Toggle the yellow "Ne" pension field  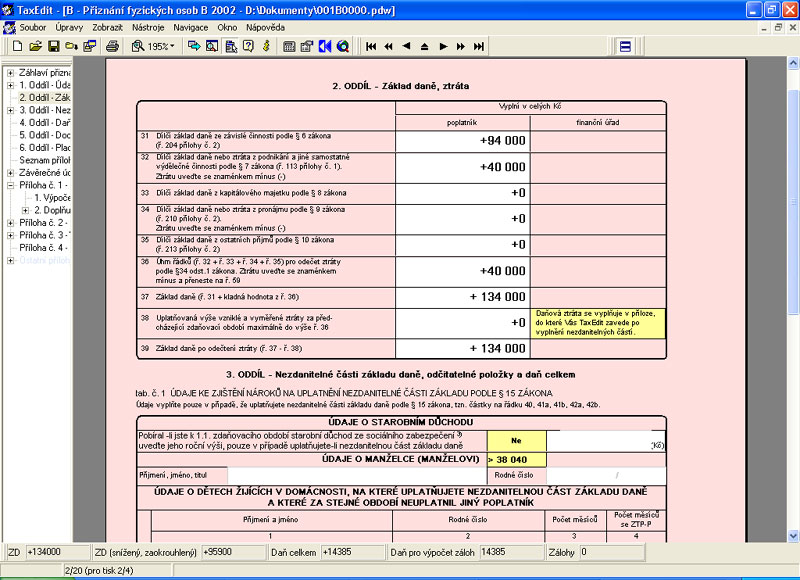(516, 441)
